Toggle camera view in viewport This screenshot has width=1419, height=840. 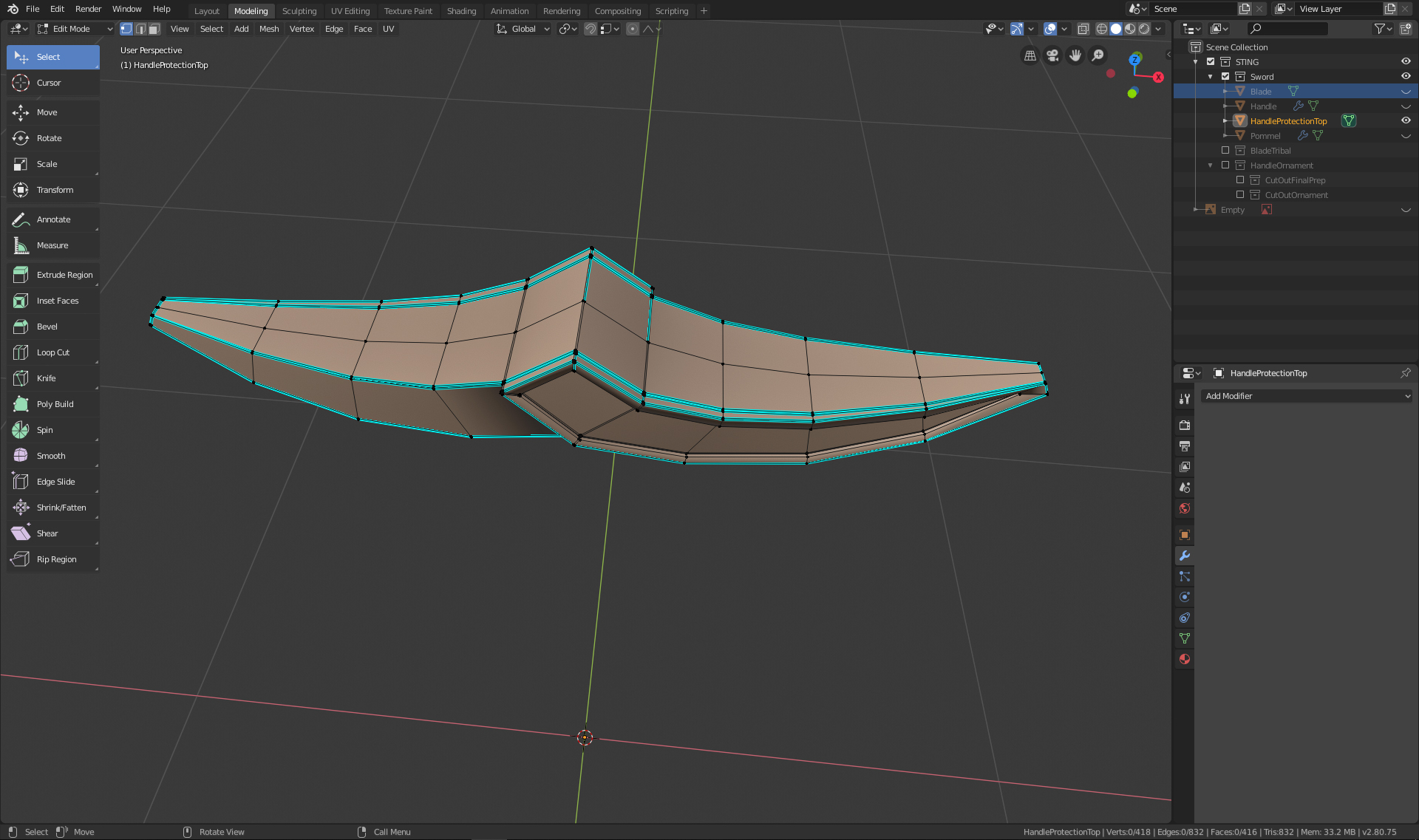pos(1052,55)
